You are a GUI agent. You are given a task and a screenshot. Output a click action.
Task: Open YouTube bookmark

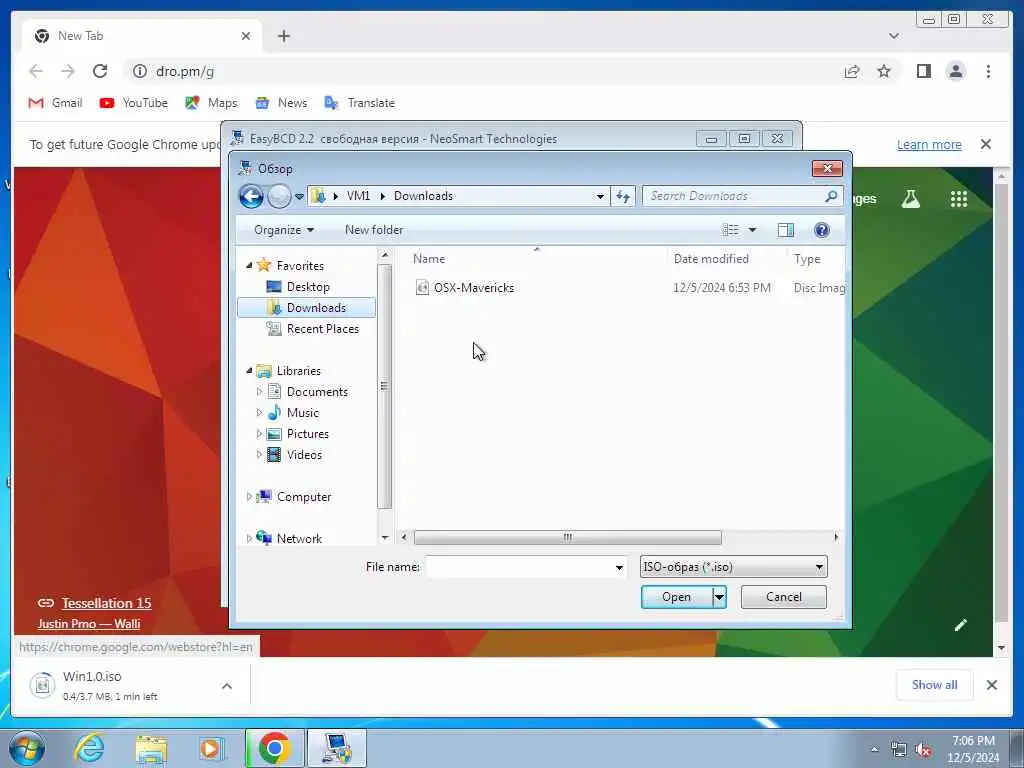pos(134,103)
